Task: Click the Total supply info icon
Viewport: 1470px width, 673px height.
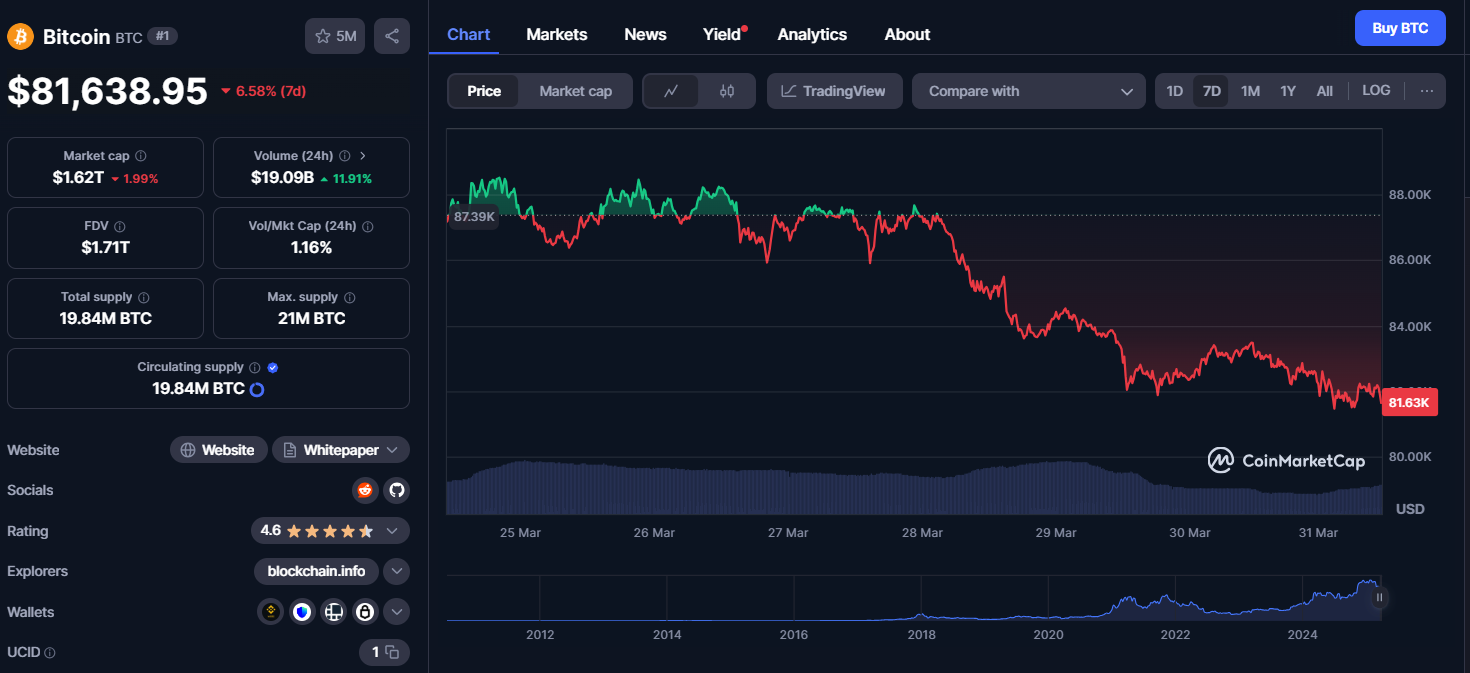Action: point(144,298)
